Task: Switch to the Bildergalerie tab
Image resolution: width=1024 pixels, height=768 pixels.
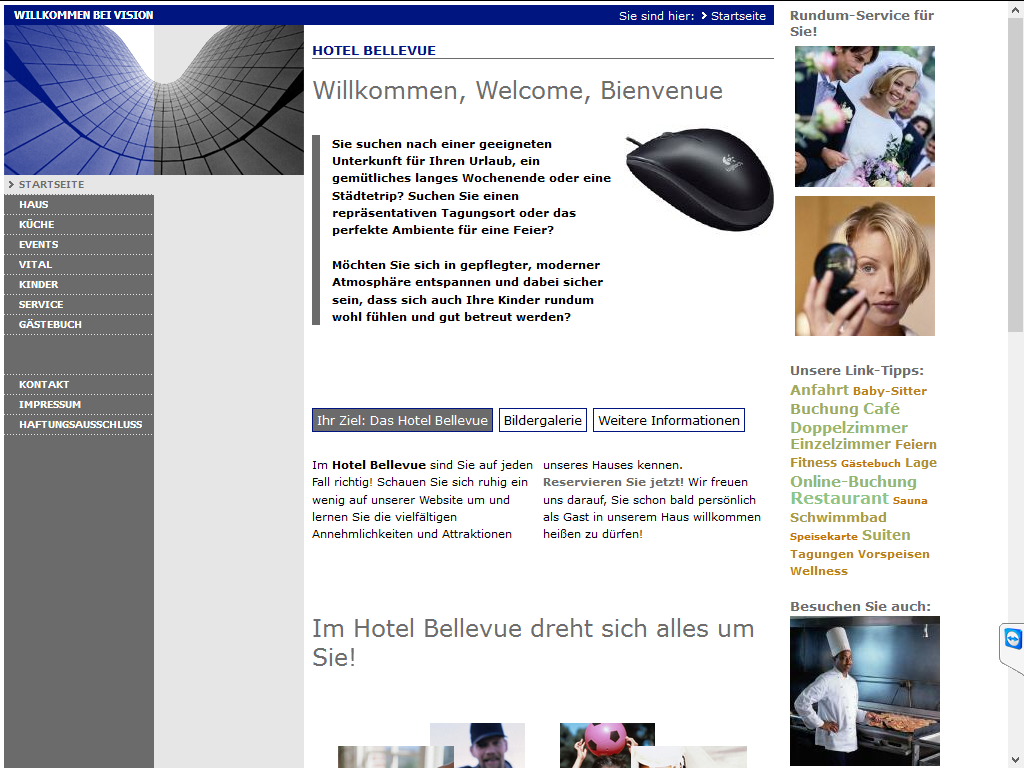Action: (543, 421)
